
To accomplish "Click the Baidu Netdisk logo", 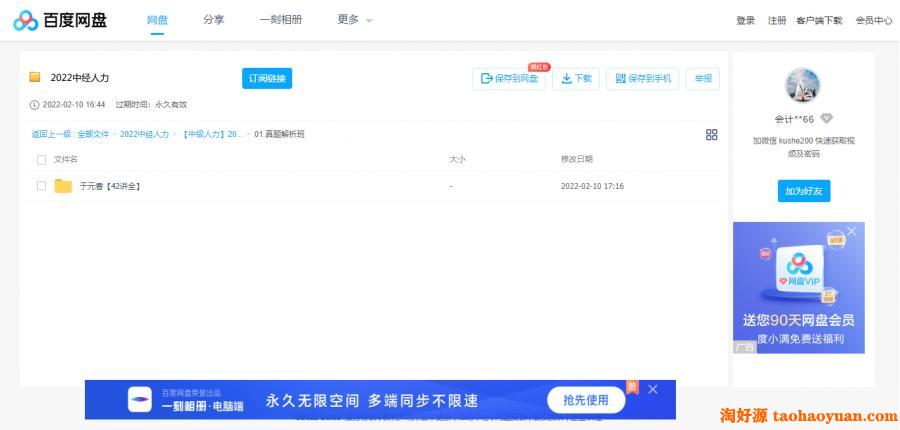I will pyautogui.click(x=60, y=20).
